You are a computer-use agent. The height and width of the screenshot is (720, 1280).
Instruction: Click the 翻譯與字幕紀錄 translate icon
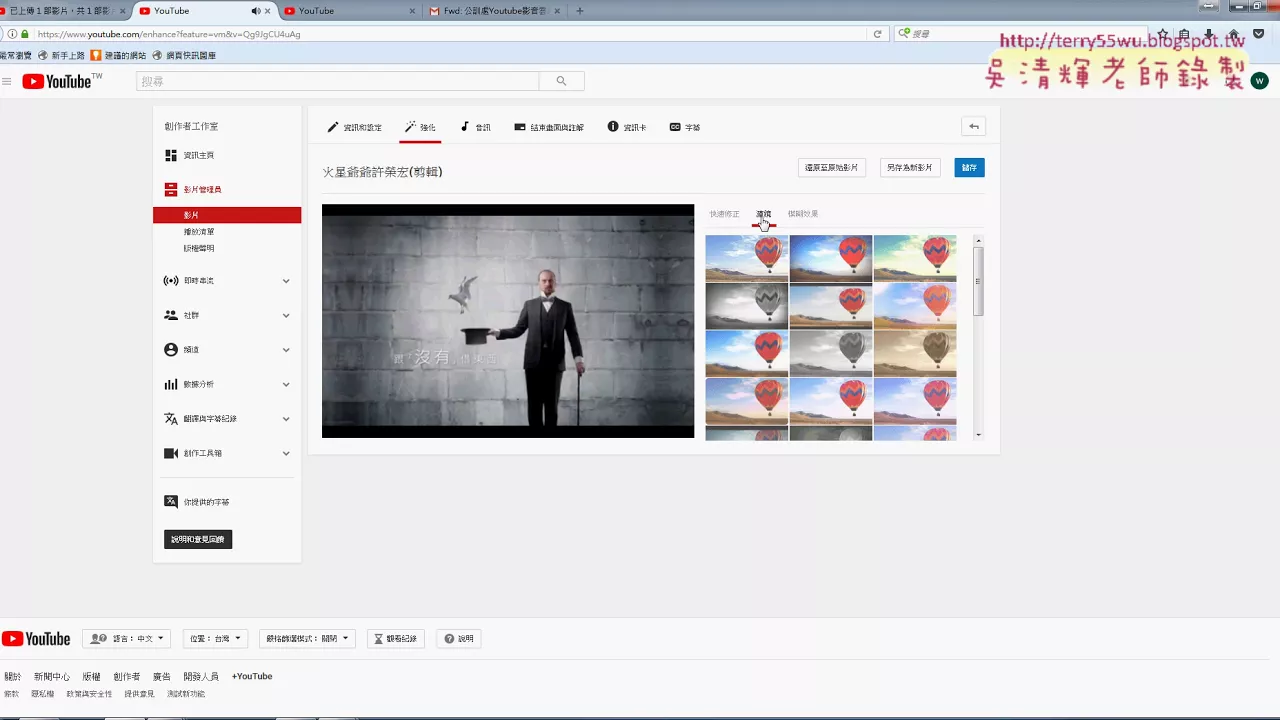[x=171, y=419]
